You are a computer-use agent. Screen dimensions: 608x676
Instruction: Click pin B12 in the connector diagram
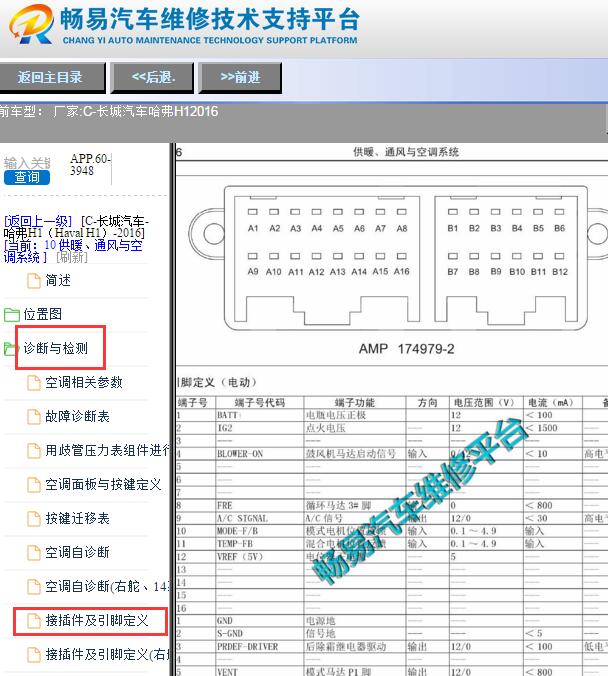tap(559, 256)
